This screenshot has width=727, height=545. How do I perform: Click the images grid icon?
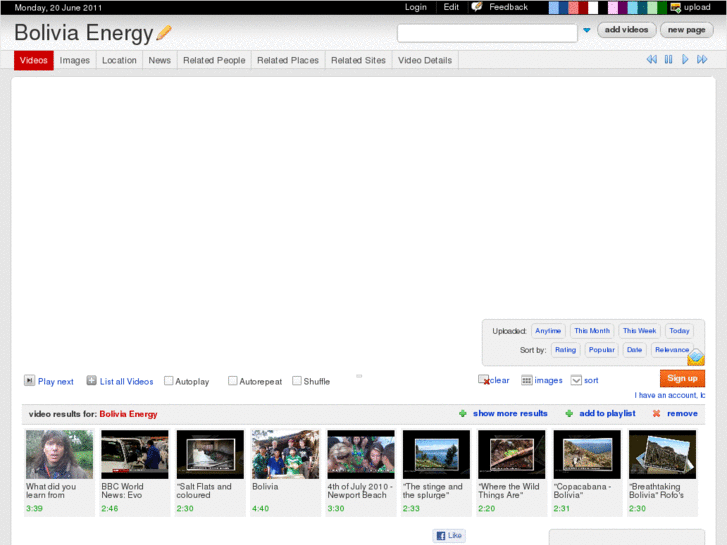(x=527, y=380)
